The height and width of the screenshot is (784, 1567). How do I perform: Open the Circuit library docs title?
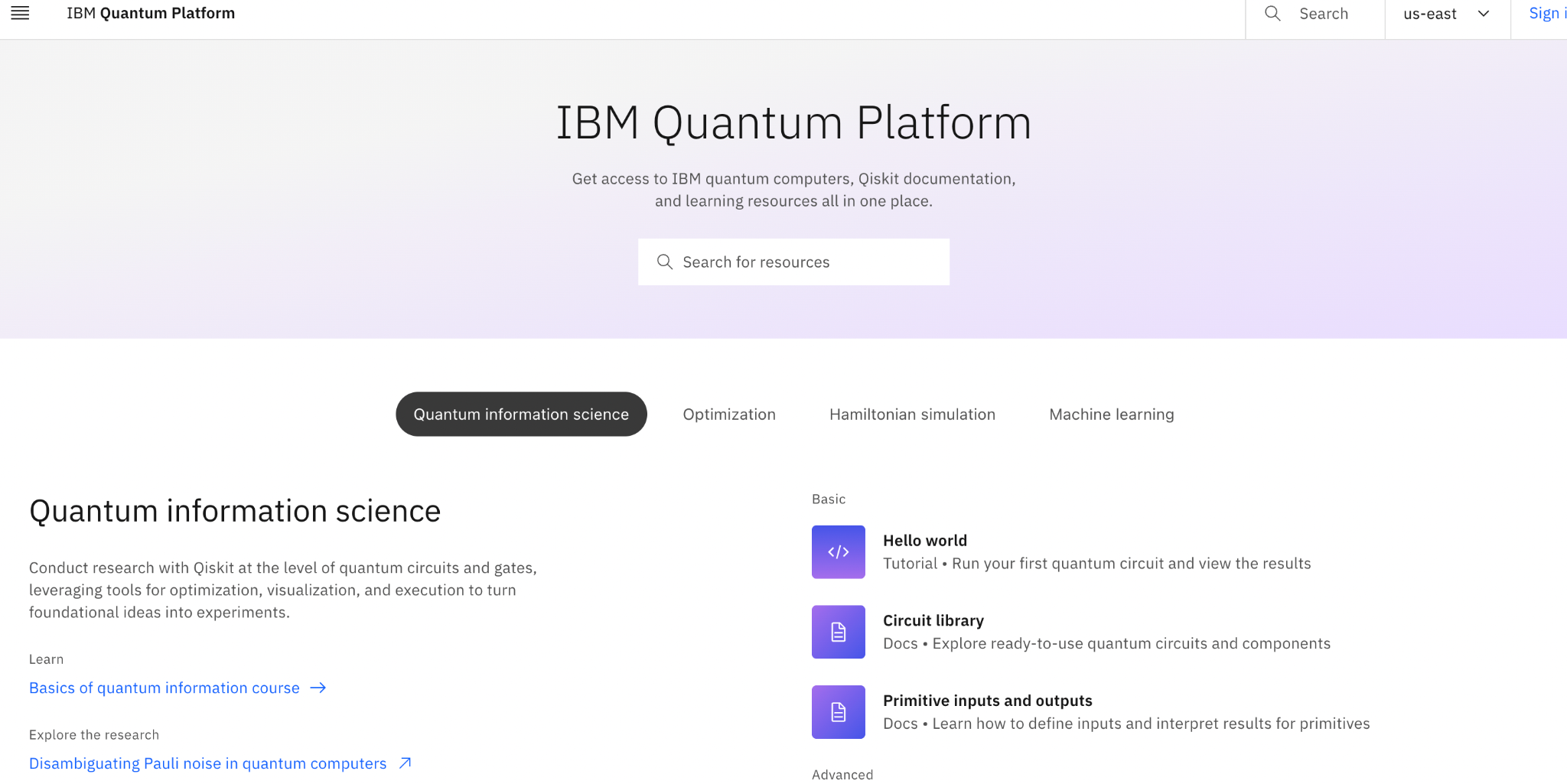click(933, 620)
